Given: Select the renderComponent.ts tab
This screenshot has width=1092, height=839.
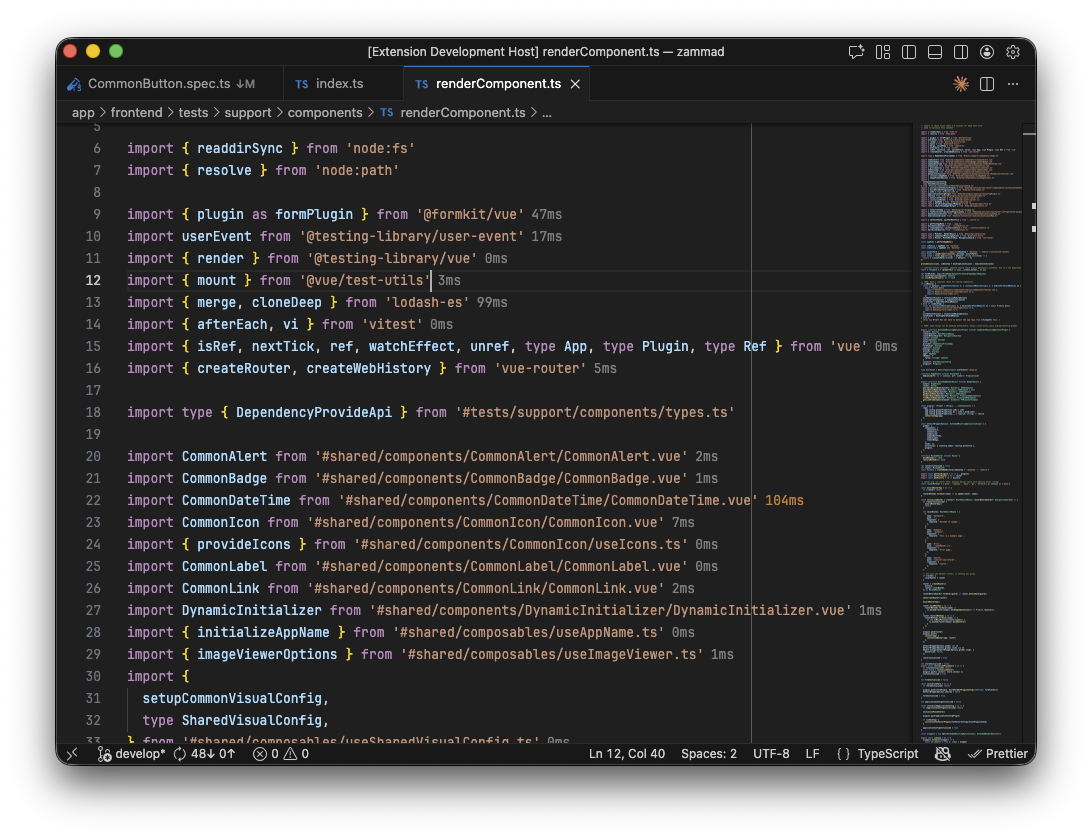Looking at the screenshot, I should coord(498,84).
